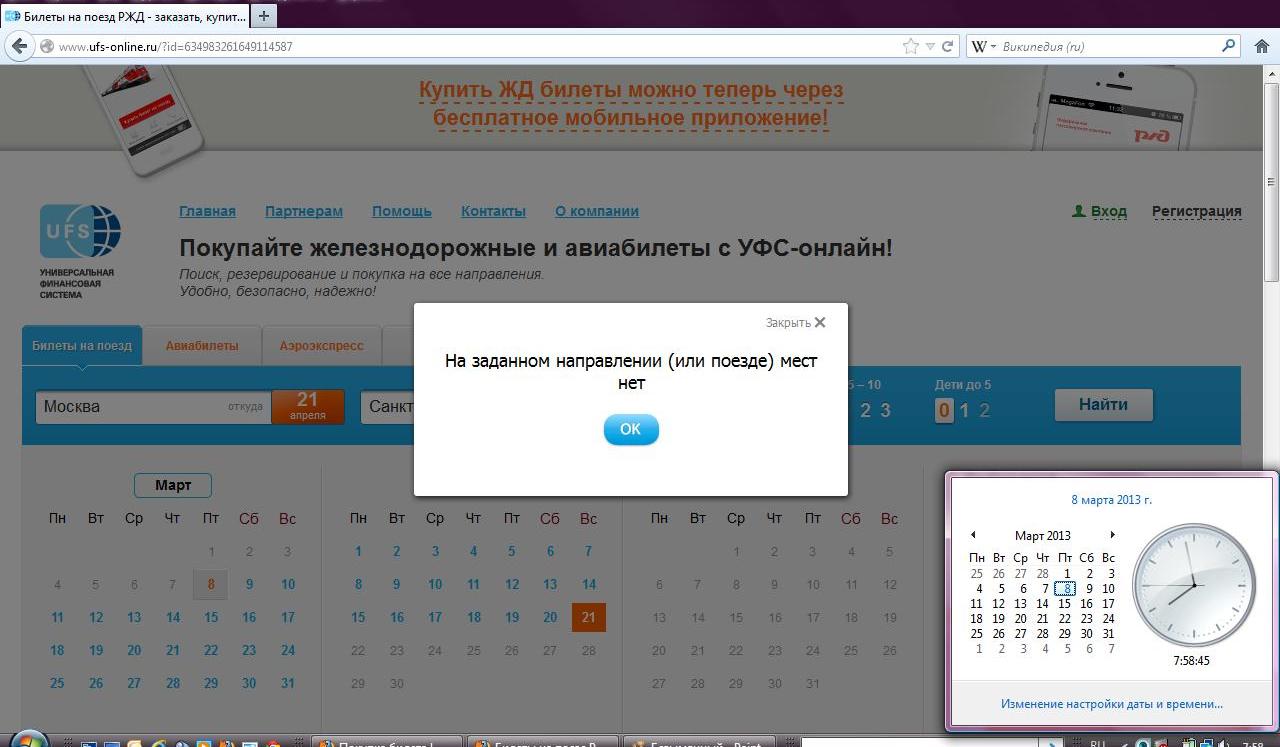Open a new tab with plus icon
Image resolution: width=1280 pixels, height=747 pixels.
point(264,16)
